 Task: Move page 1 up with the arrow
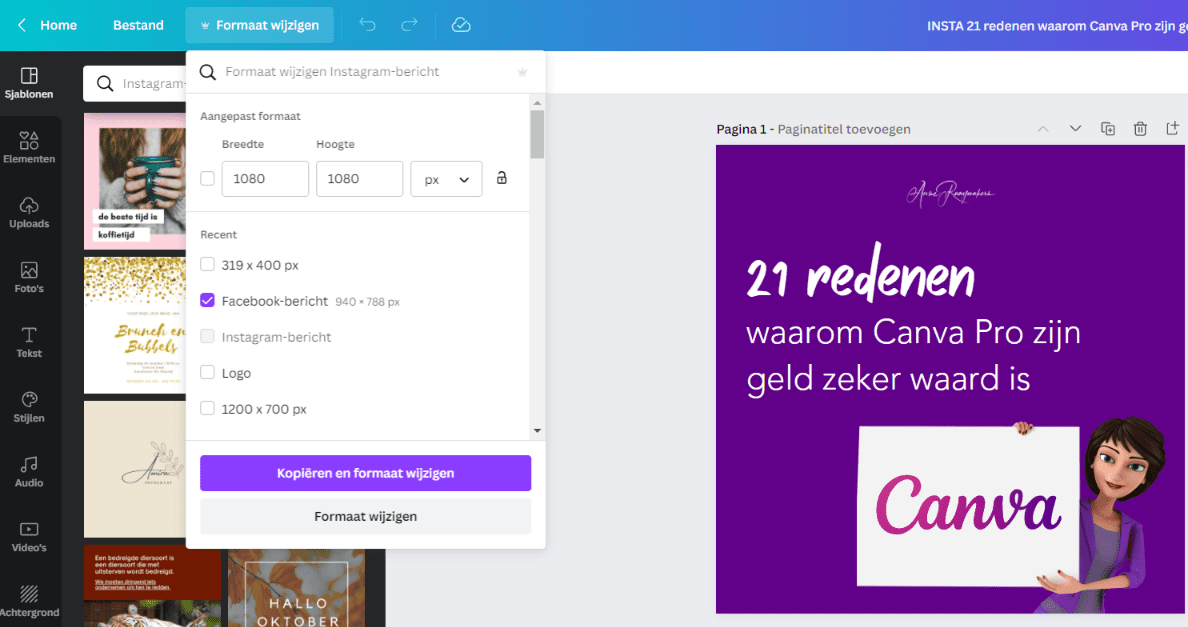point(1043,129)
